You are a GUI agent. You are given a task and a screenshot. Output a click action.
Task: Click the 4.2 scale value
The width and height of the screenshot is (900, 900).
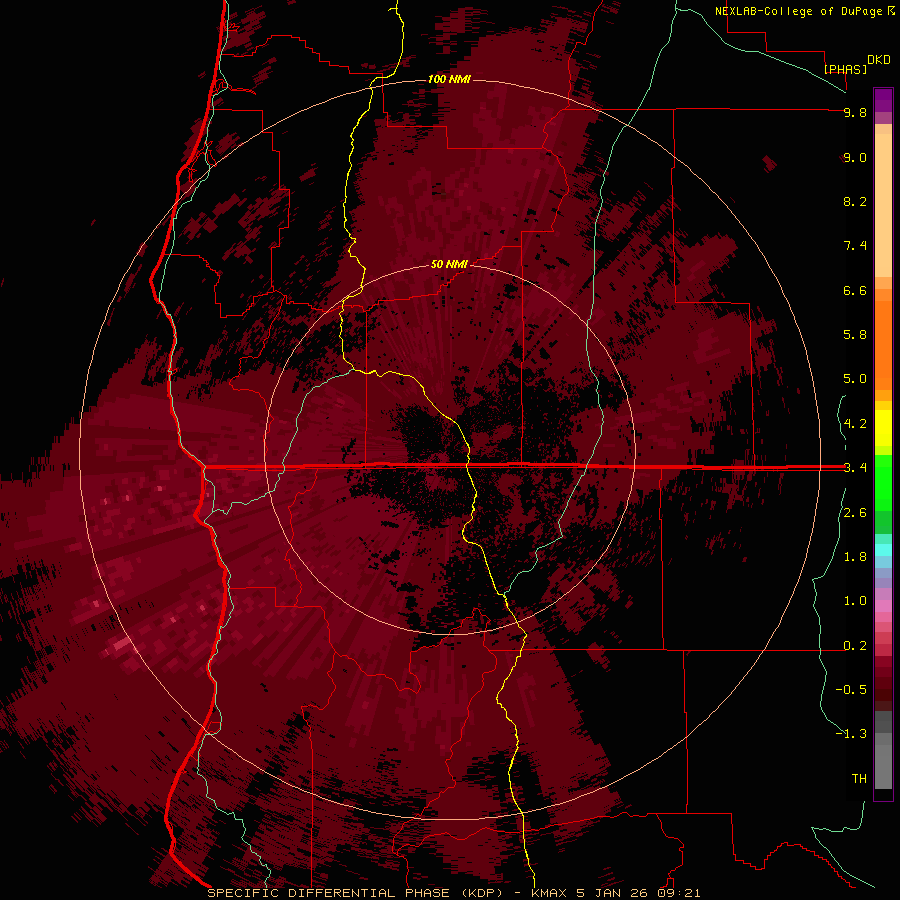tap(855, 424)
